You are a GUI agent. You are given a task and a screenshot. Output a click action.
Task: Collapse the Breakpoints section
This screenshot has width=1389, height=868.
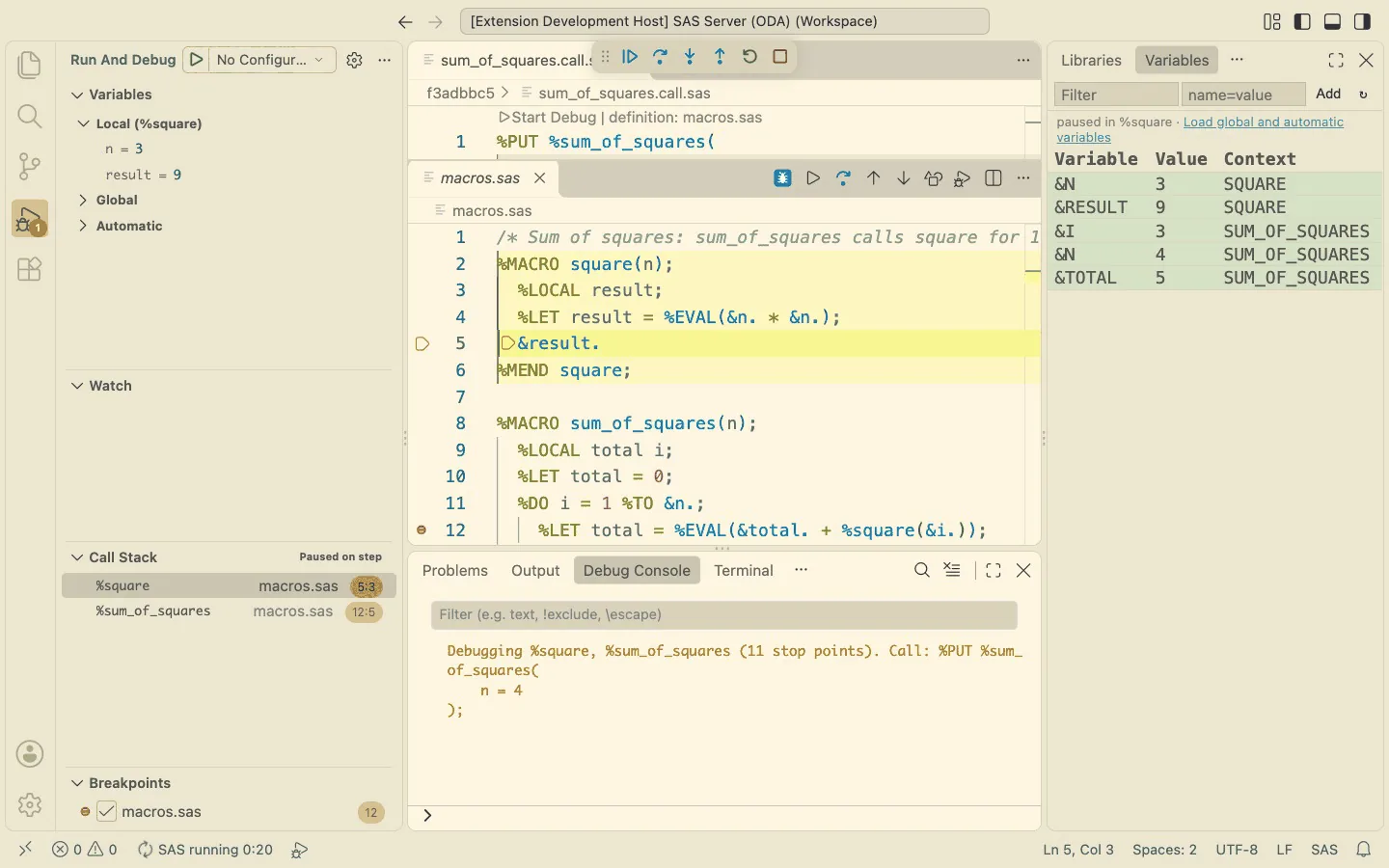click(77, 783)
